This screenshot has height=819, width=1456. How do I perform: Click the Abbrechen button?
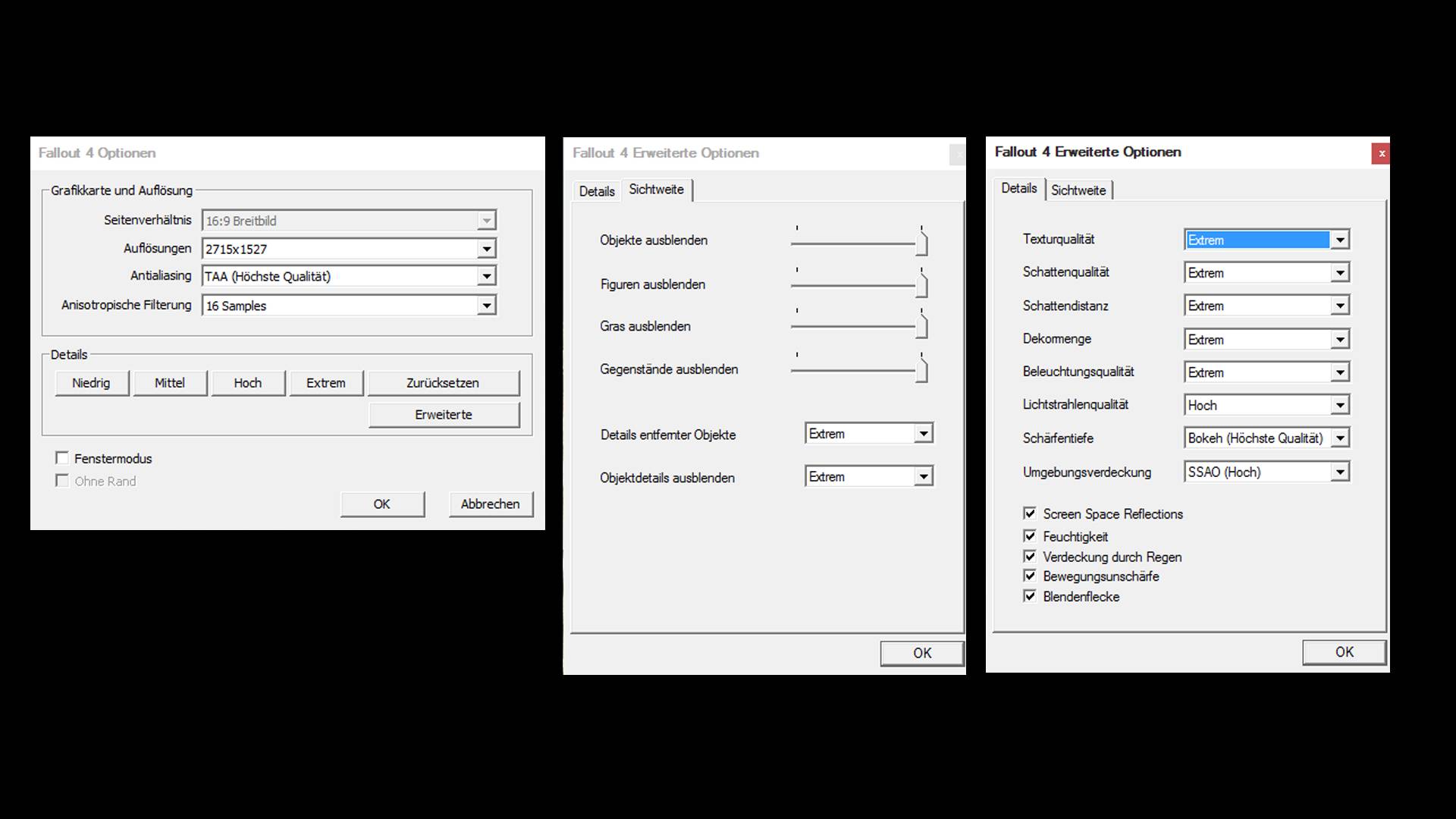click(491, 504)
